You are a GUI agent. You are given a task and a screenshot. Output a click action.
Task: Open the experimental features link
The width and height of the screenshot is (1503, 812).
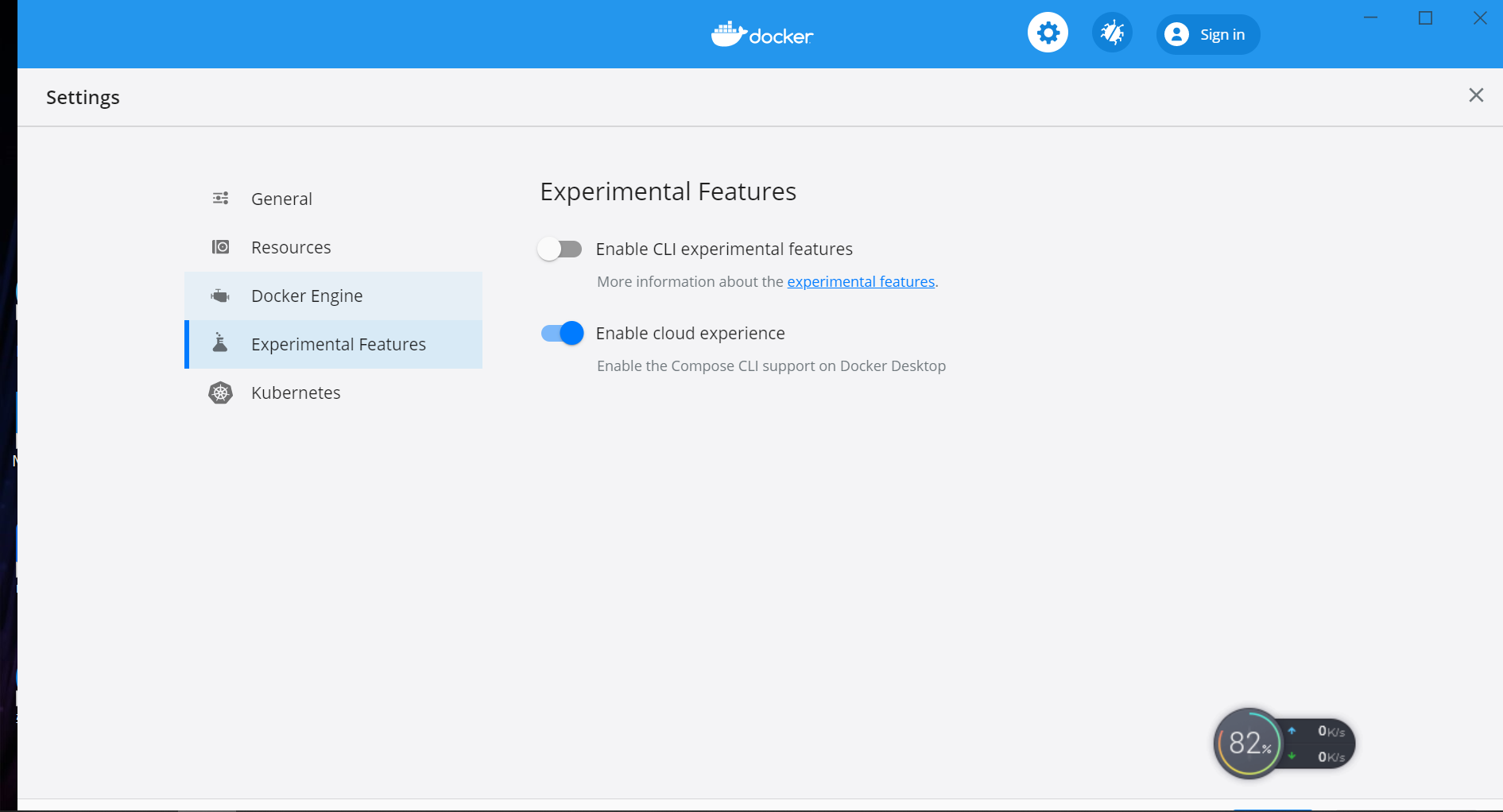click(x=861, y=281)
